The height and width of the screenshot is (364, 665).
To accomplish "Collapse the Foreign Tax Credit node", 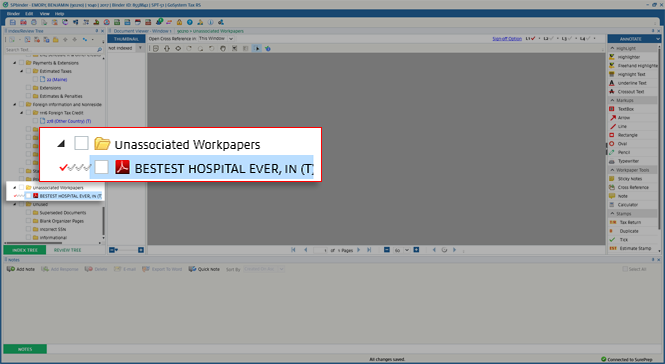I will click(x=22, y=113).
